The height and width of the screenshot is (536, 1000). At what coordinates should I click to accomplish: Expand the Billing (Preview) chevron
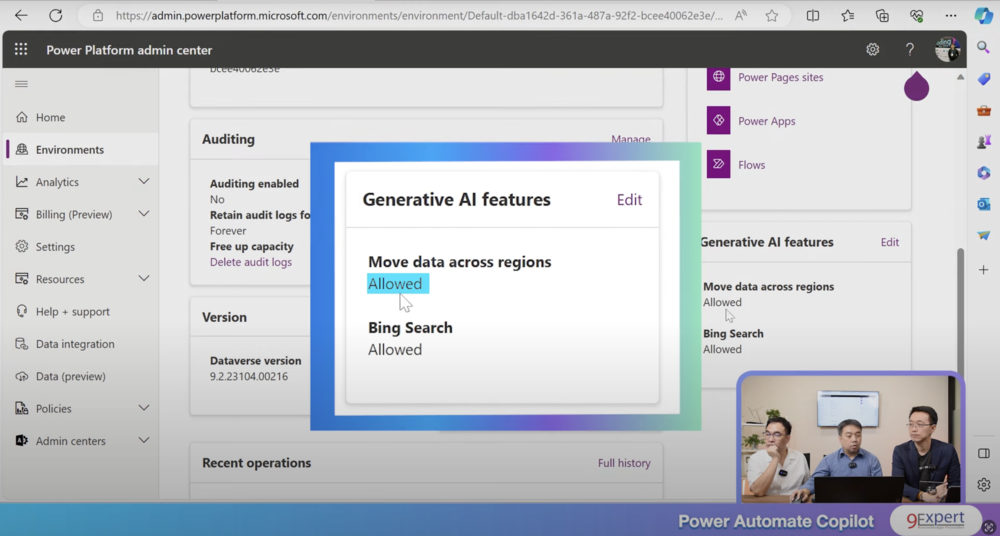pyautogui.click(x=143, y=214)
